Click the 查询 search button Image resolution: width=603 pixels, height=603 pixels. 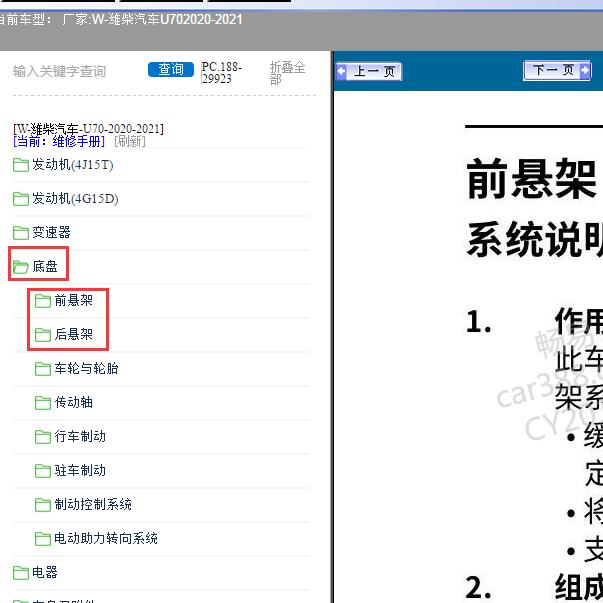(171, 70)
